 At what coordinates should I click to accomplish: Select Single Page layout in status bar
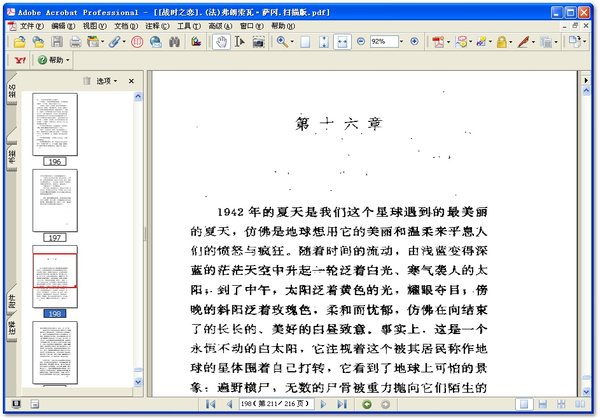[524, 404]
